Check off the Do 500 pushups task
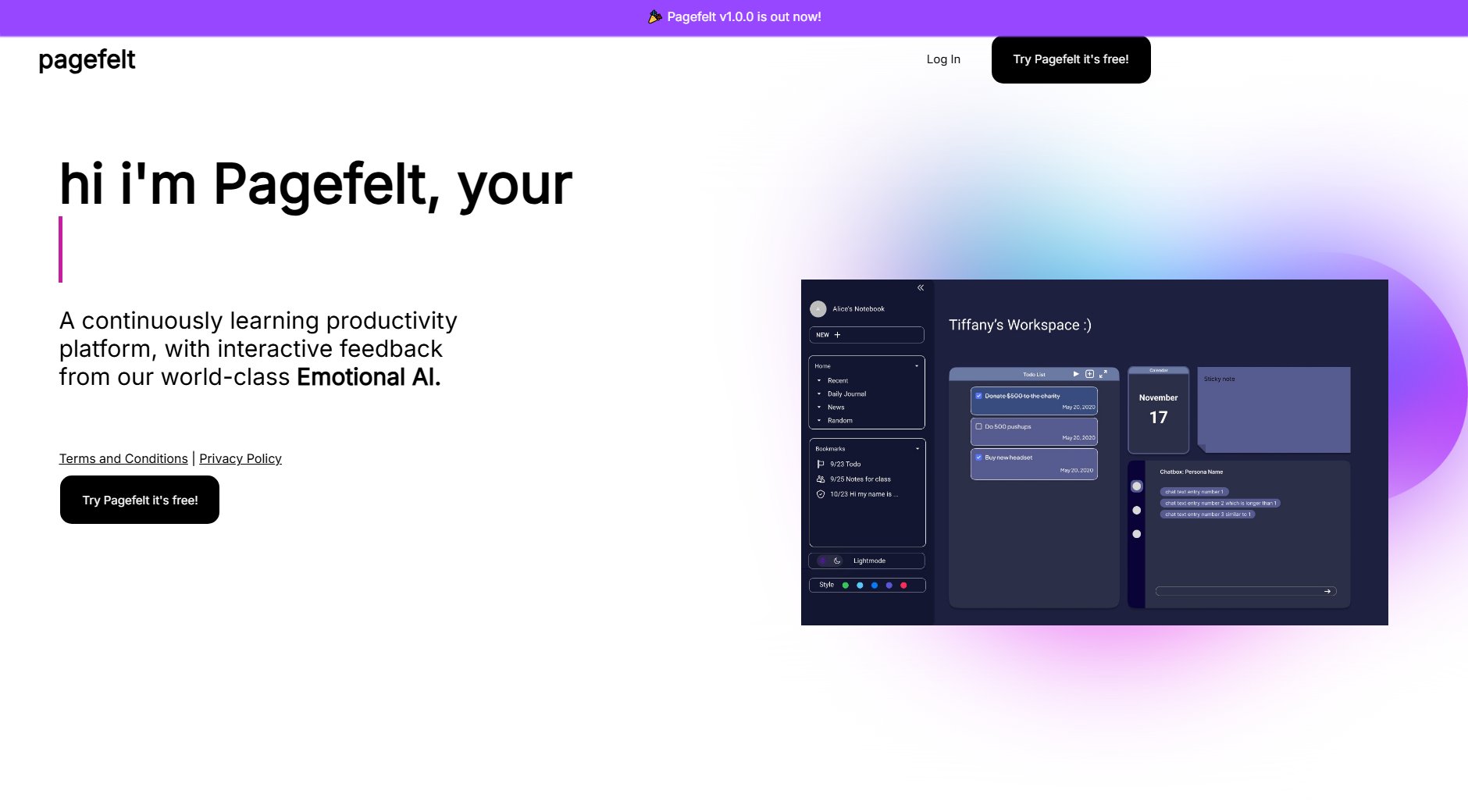Image resolution: width=1468 pixels, height=812 pixels. (978, 426)
